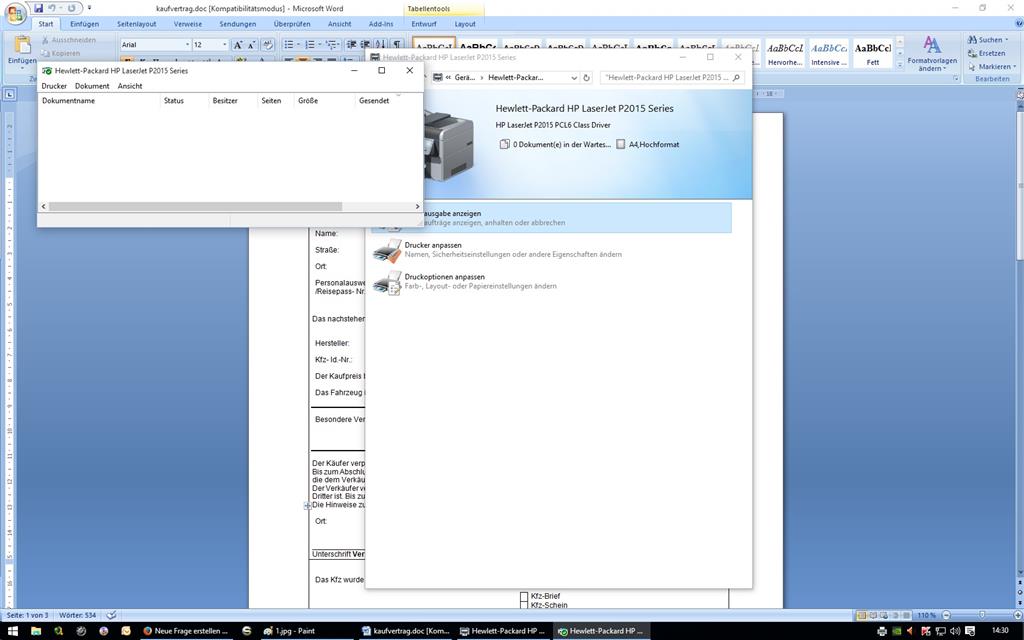Open the Überprüfen ribbon tab

click(x=292, y=24)
